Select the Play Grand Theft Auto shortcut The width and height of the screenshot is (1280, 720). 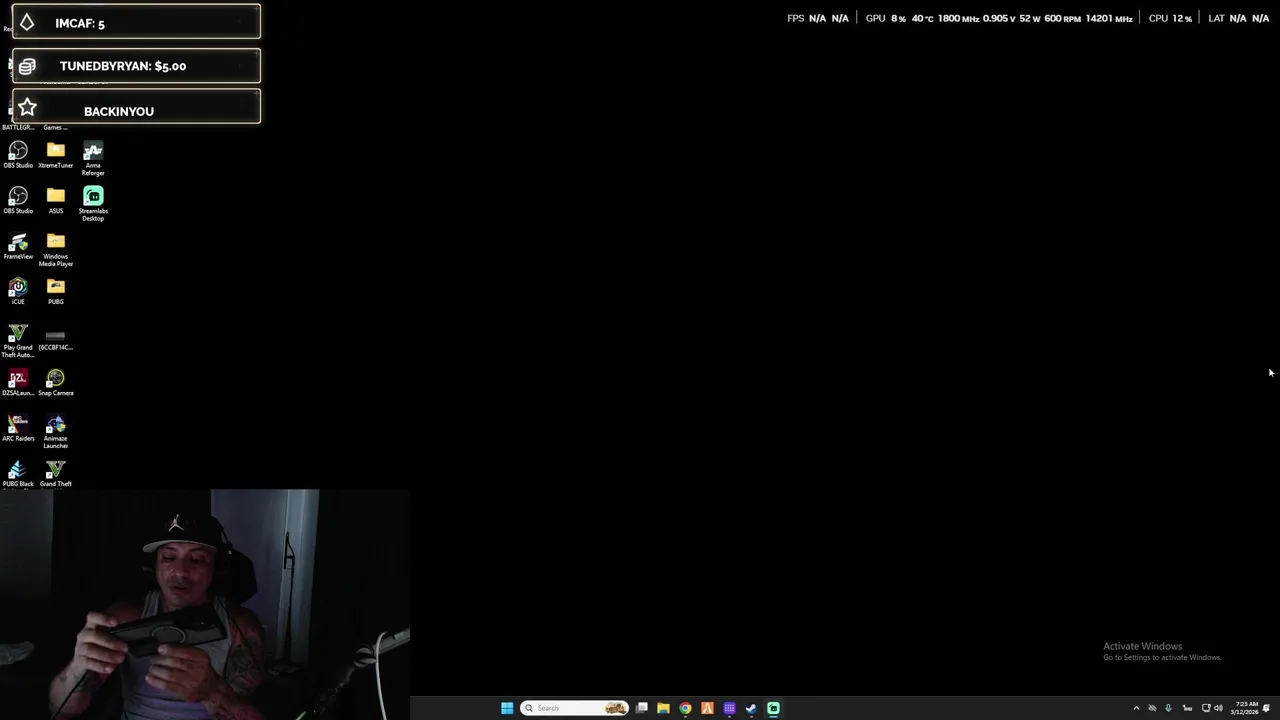coord(18,340)
